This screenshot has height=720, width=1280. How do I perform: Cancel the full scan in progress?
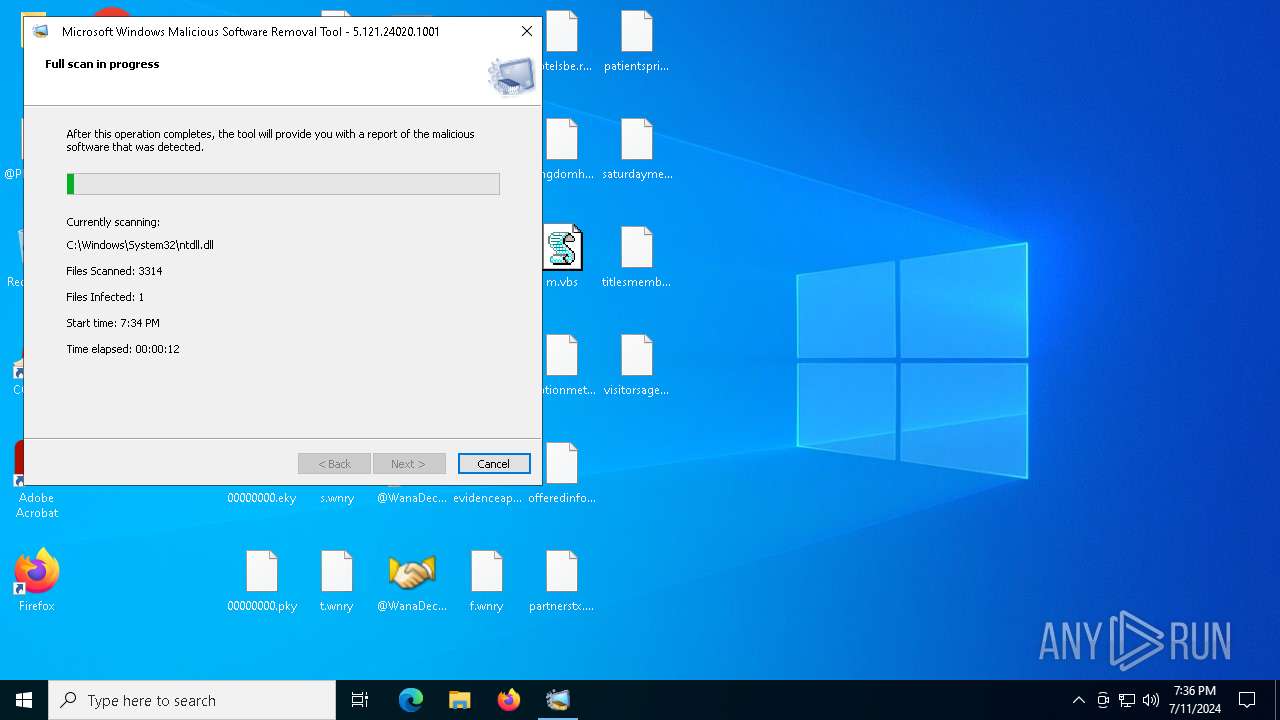pyautogui.click(x=494, y=464)
